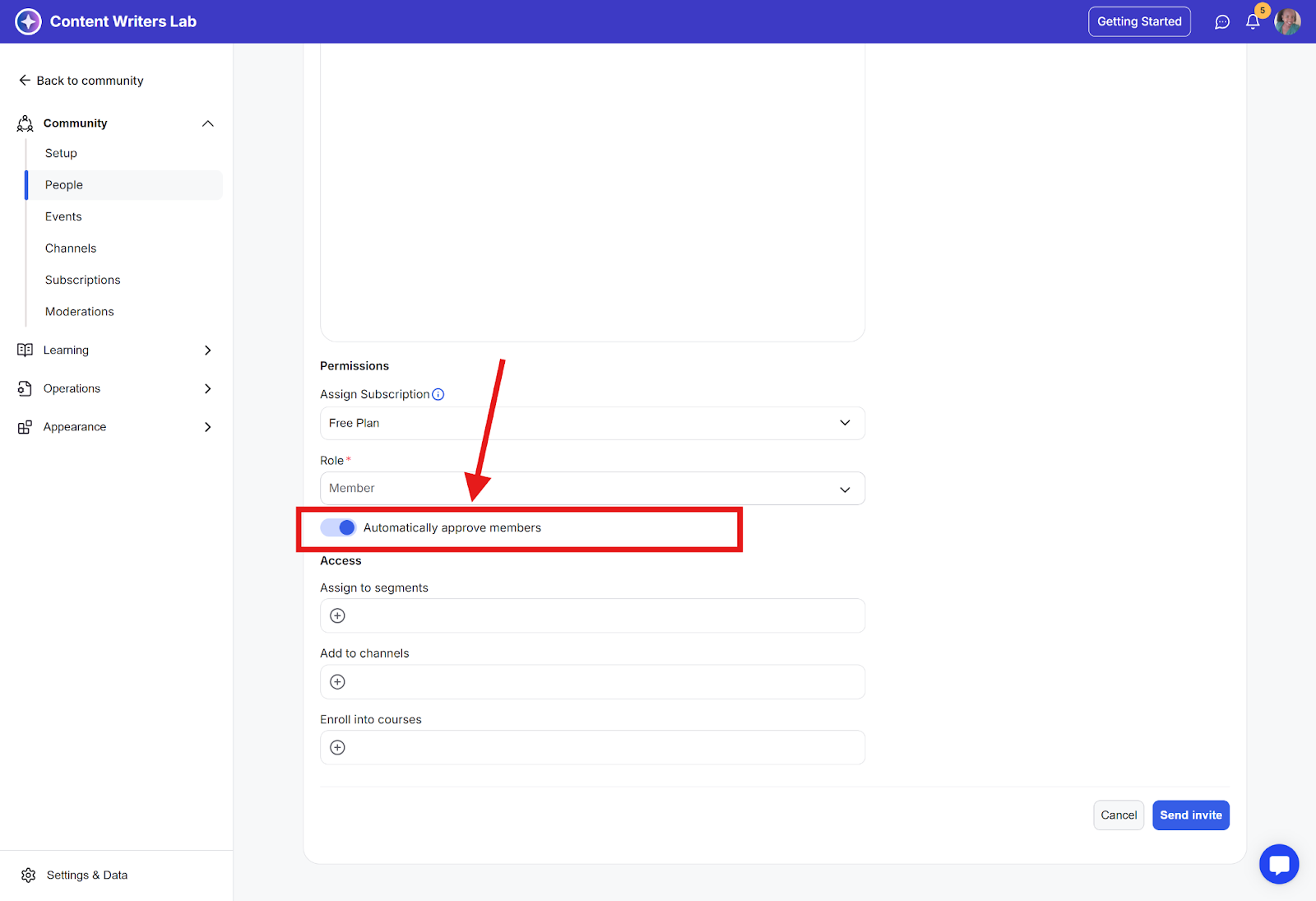This screenshot has width=1316, height=901.
Task: Click the Appearance label in the sidebar
Action: (x=75, y=427)
